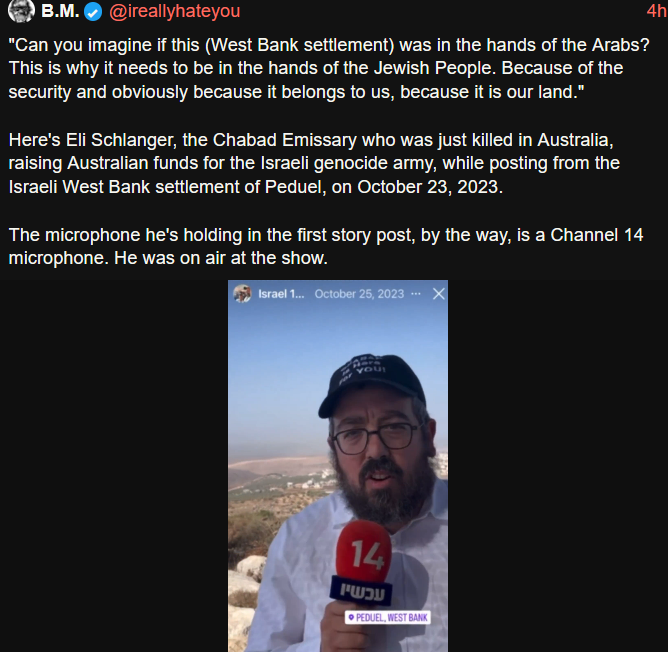
Task: Close the story with the X icon
Action: click(x=439, y=294)
